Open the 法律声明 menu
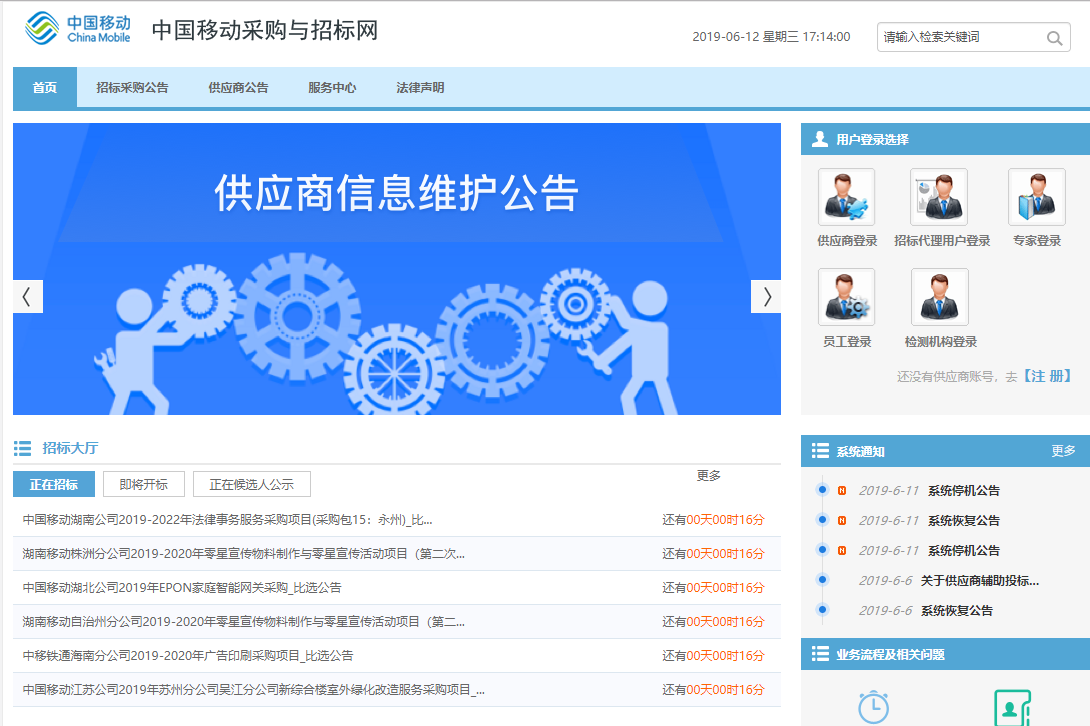This screenshot has width=1090, height=726. [420, 88]
